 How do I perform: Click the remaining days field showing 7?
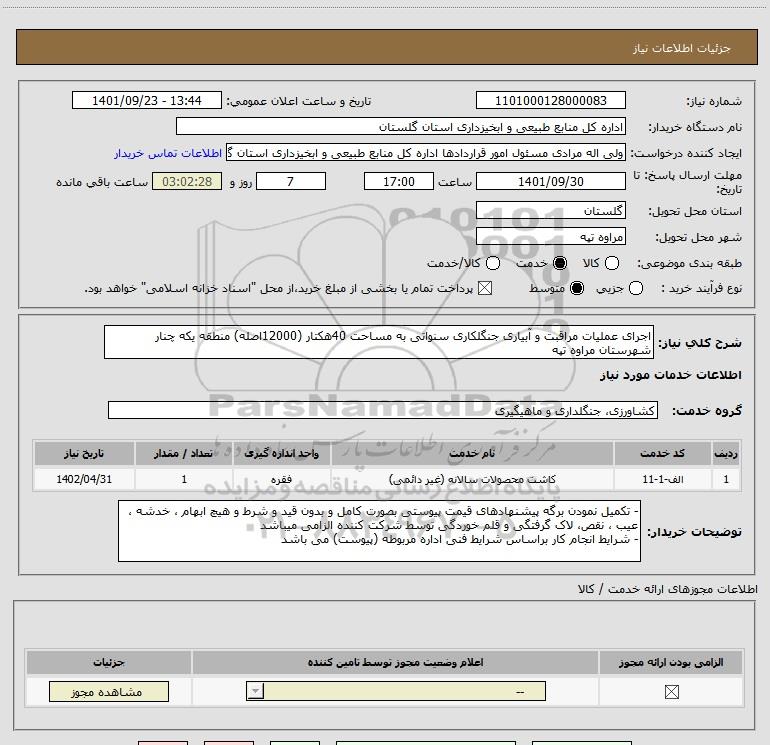(x=291, y=182)
